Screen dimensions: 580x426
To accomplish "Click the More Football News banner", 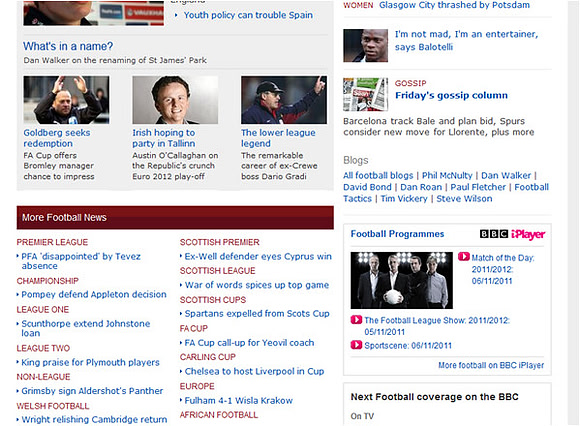I will pyautogui.click(x=175, y=217).
